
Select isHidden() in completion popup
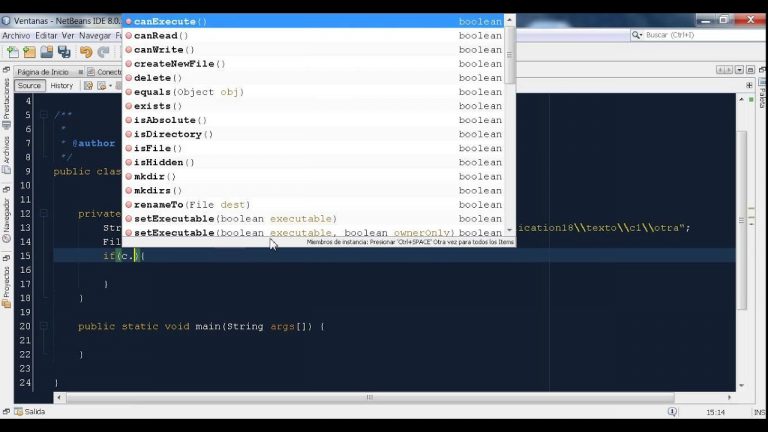[x=313, y=163]
